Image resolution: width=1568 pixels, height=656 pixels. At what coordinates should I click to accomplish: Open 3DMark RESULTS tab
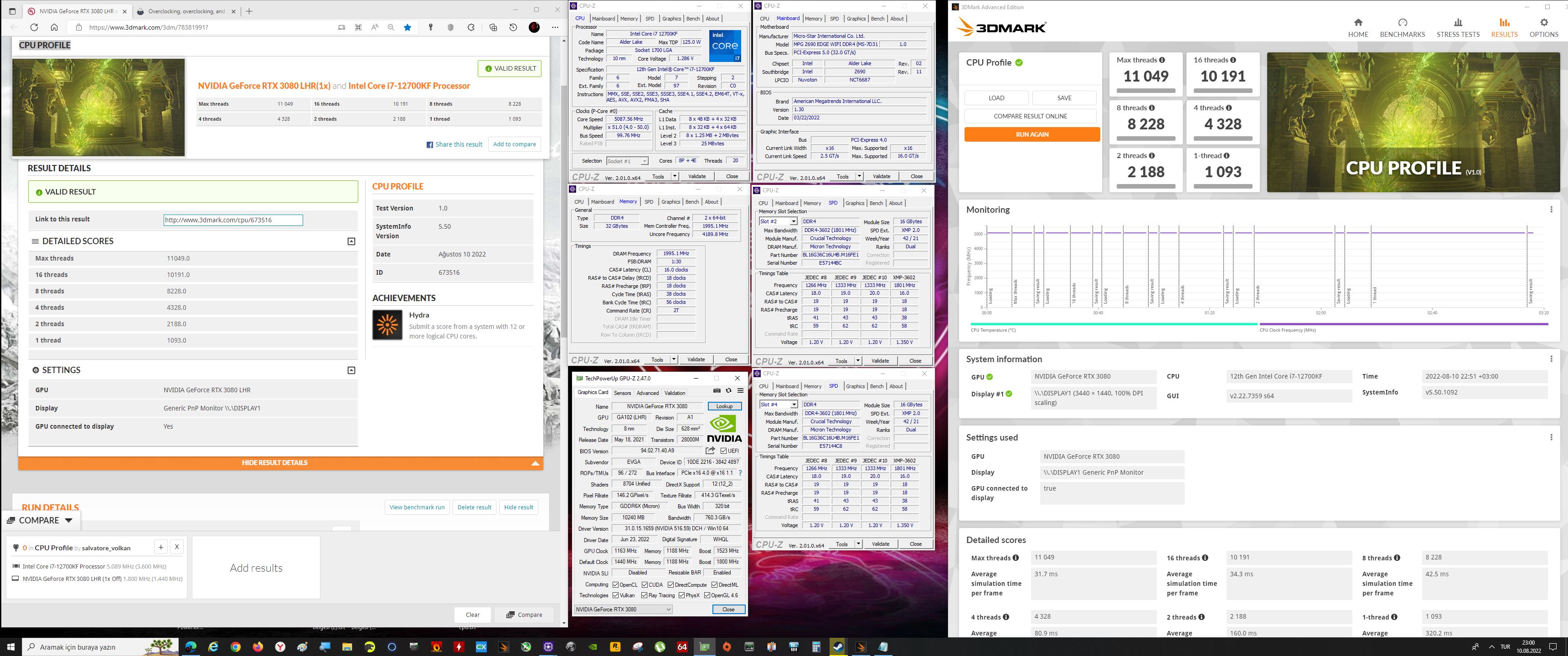coord(1504,28)
